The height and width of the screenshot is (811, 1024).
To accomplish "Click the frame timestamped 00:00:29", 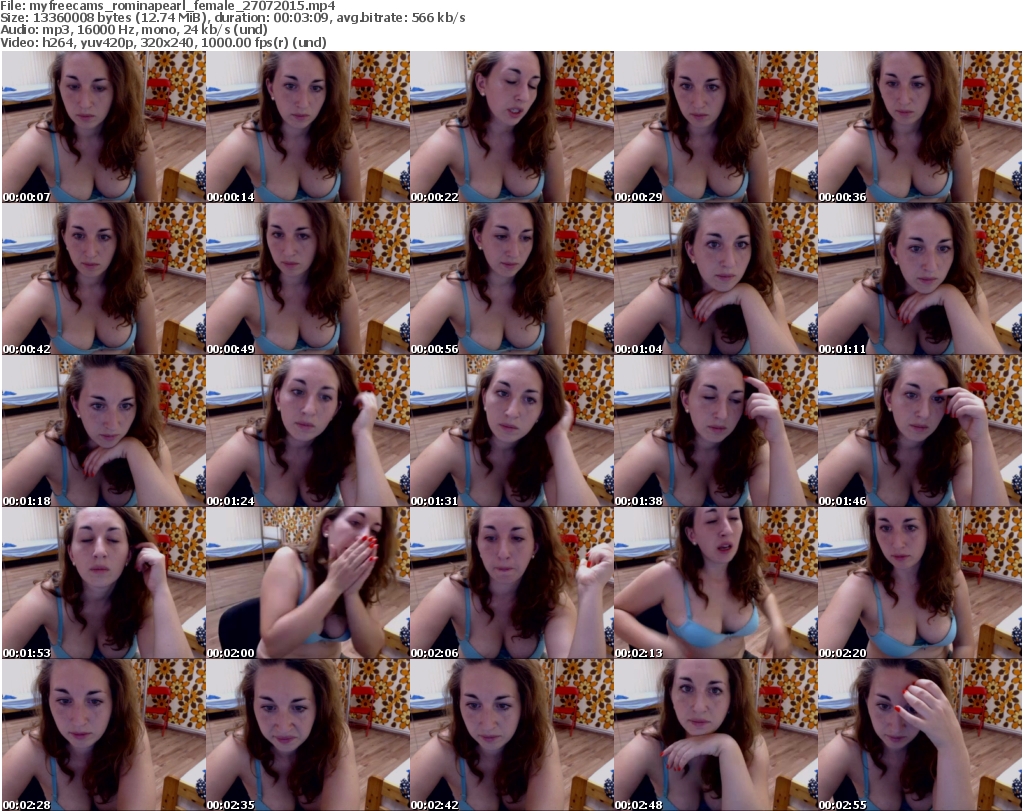I will (715, 127).
